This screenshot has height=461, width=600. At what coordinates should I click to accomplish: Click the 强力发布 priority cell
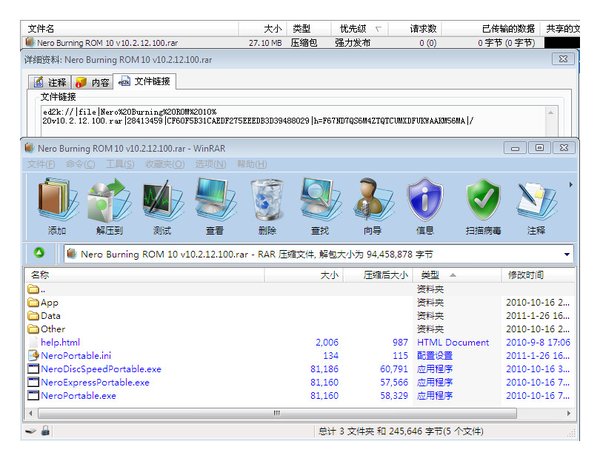[x=352, y=43]
